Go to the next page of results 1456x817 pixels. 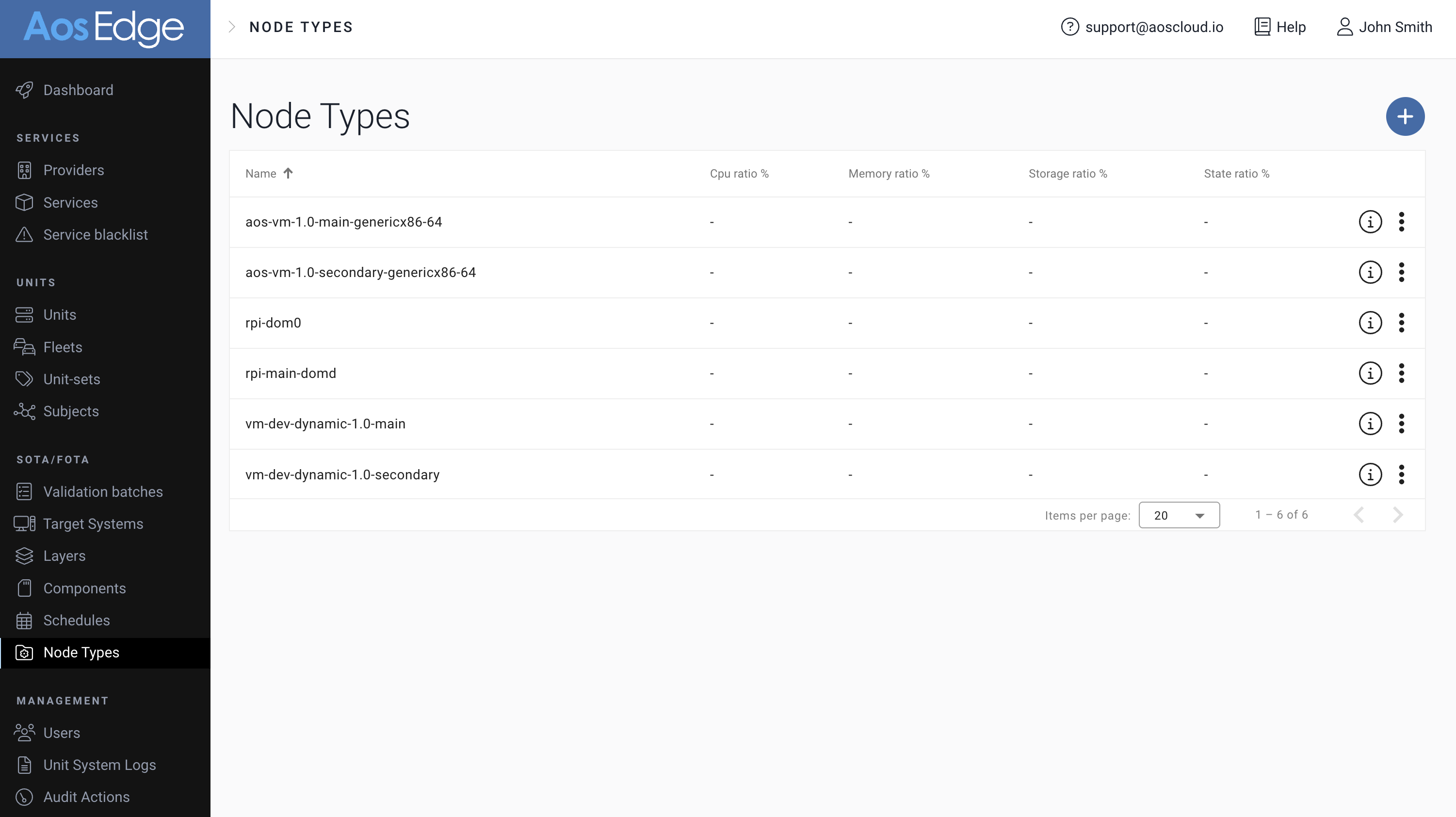click(x=1398, y=515)
